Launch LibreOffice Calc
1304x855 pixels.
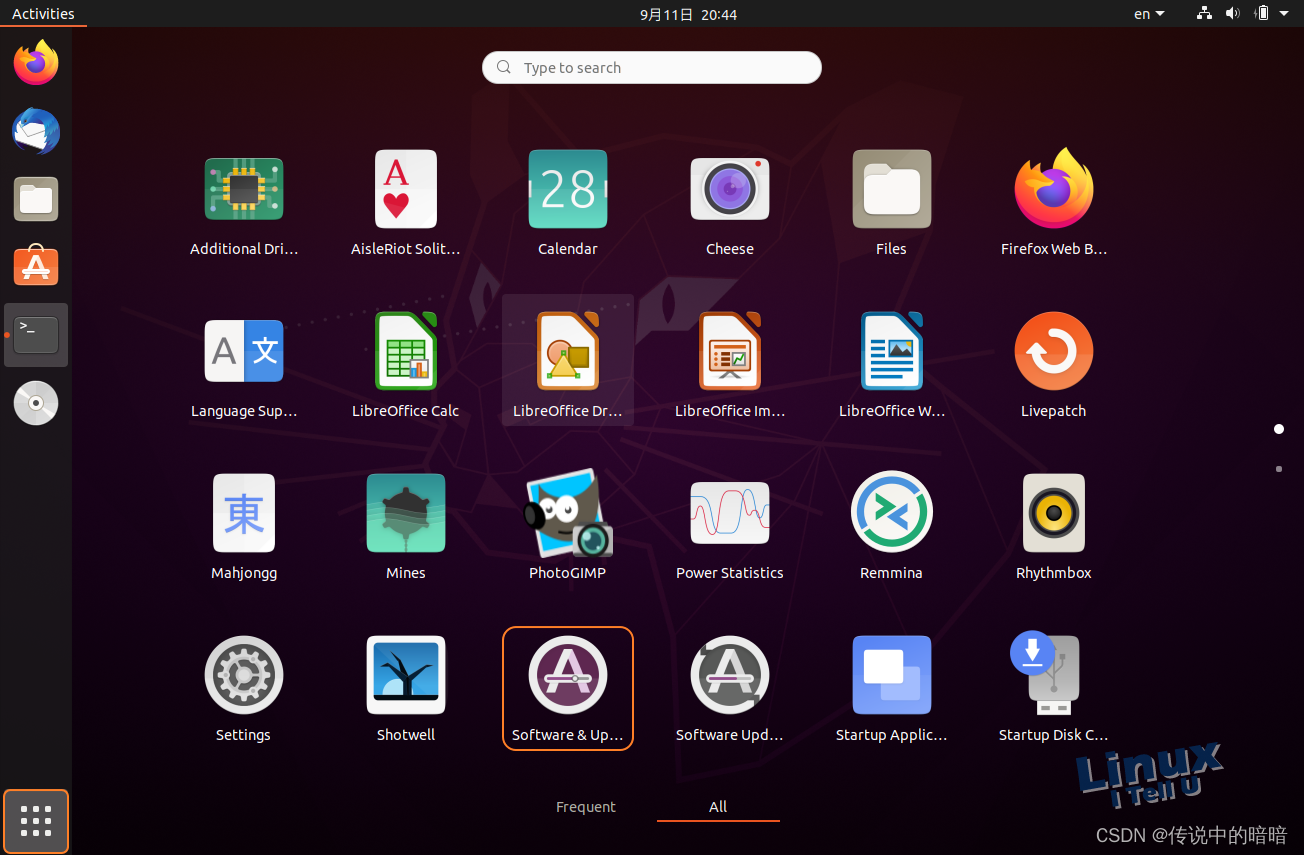click(x=405, y=366)
